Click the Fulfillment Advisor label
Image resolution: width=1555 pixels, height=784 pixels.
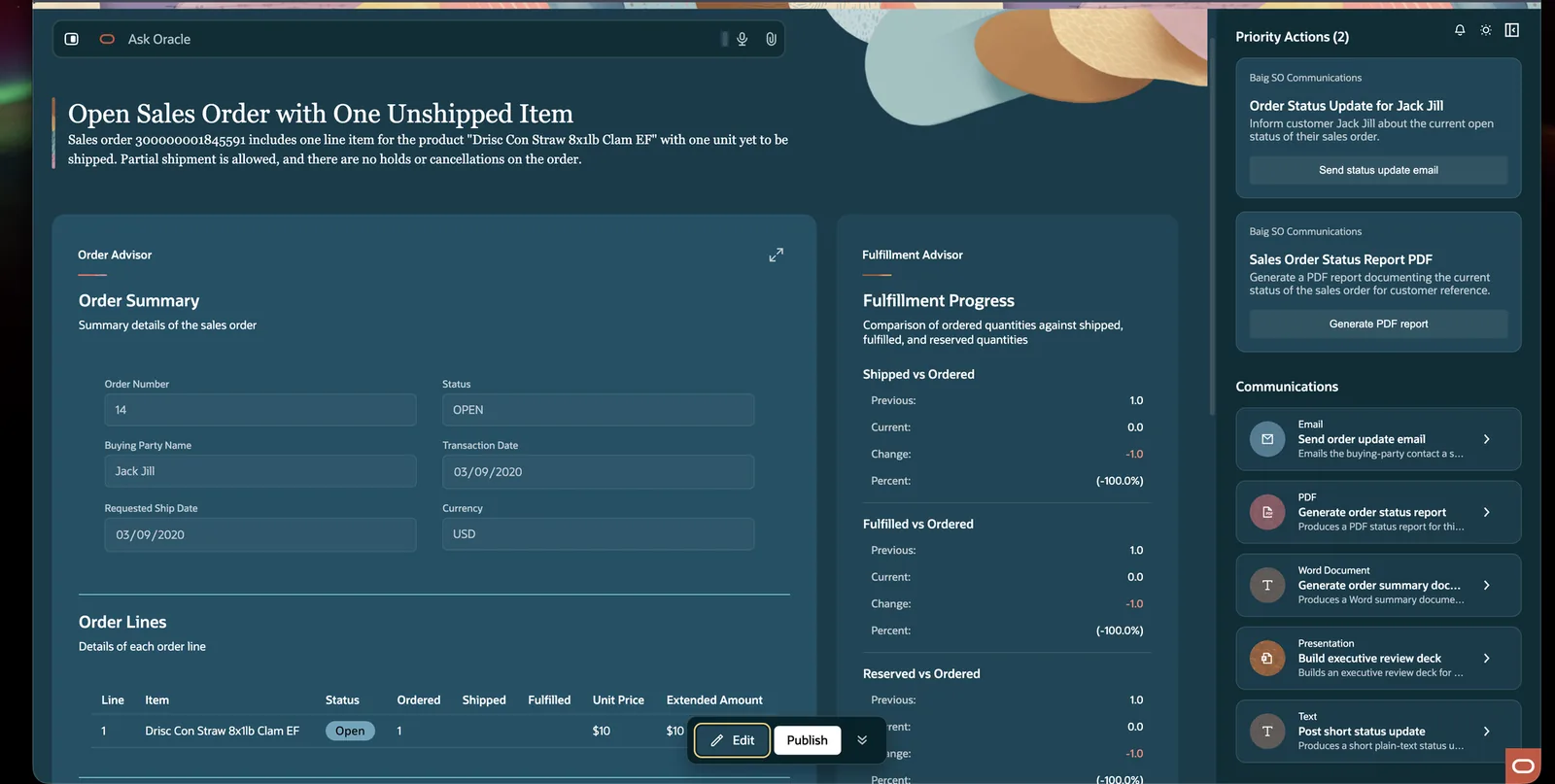(x=913, y=255)
